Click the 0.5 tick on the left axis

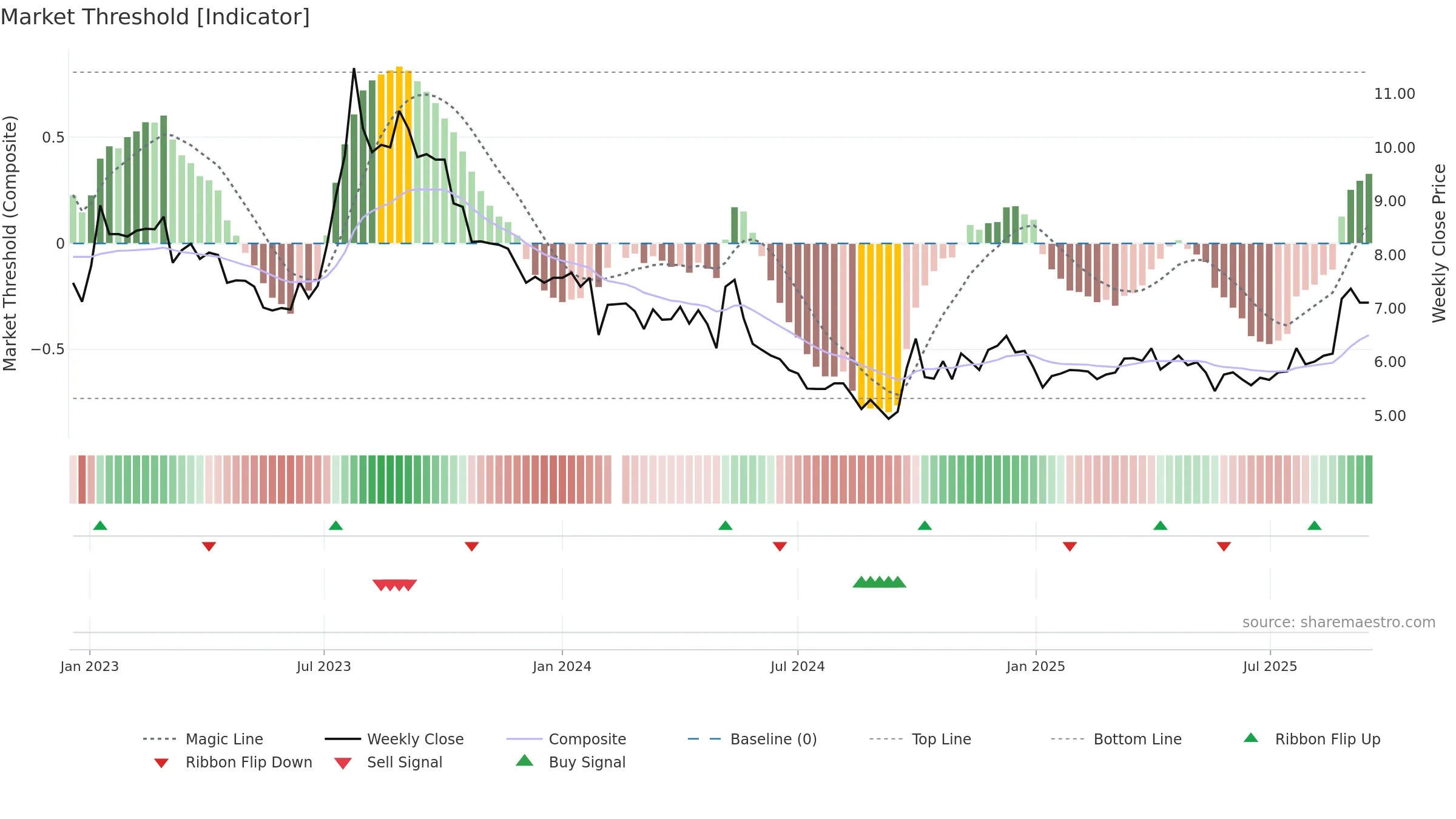[x=53, y=138]
